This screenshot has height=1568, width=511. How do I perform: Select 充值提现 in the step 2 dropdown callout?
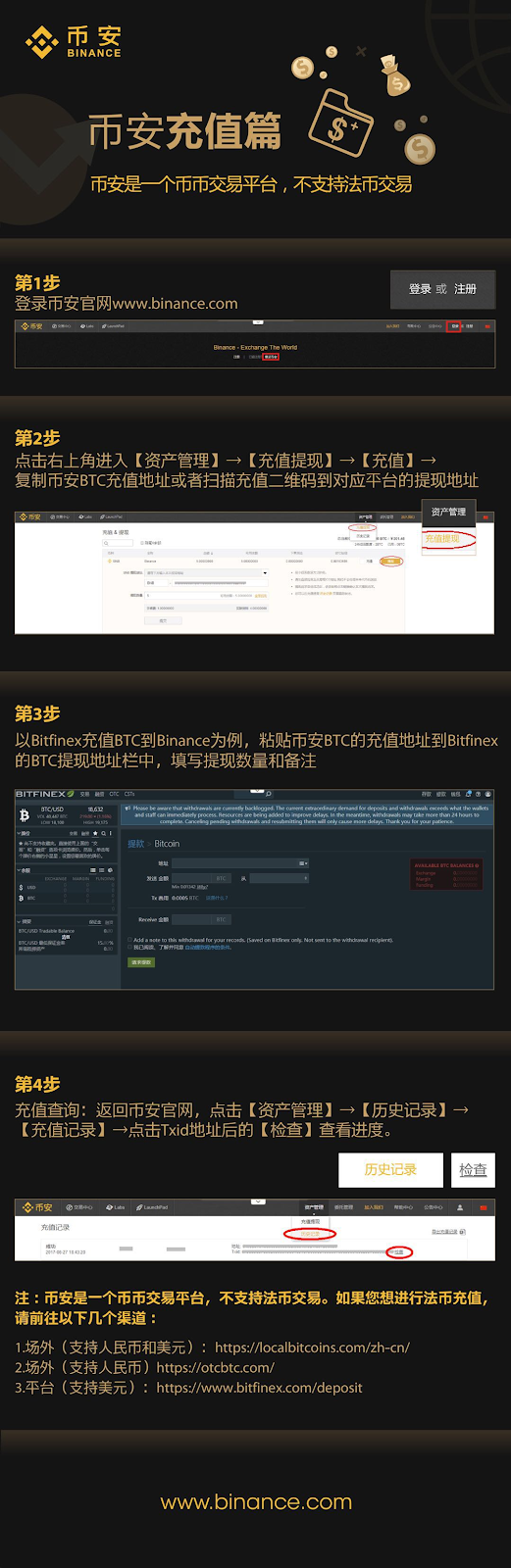coord(442,539)
